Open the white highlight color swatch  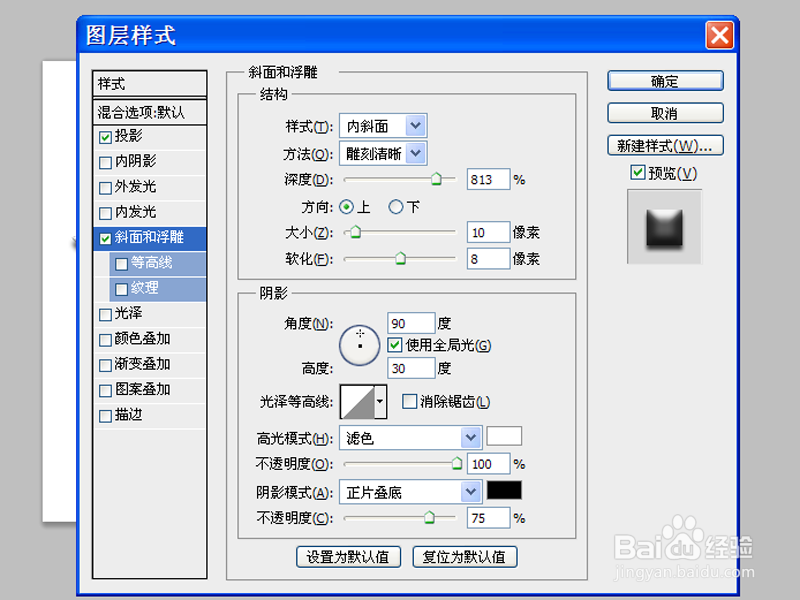pyautogui.click(x=504, y=436)
